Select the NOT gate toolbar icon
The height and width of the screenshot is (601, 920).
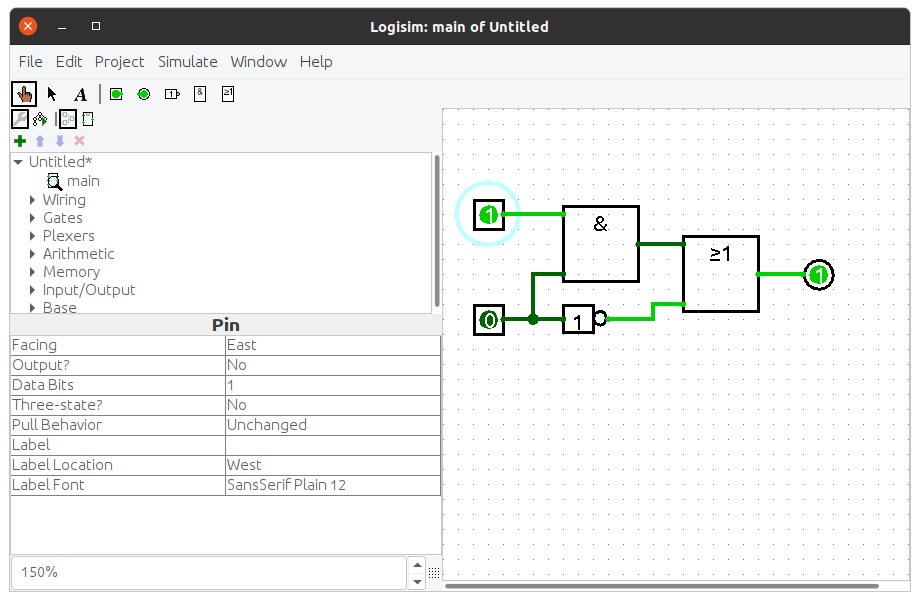coord(172,94)
